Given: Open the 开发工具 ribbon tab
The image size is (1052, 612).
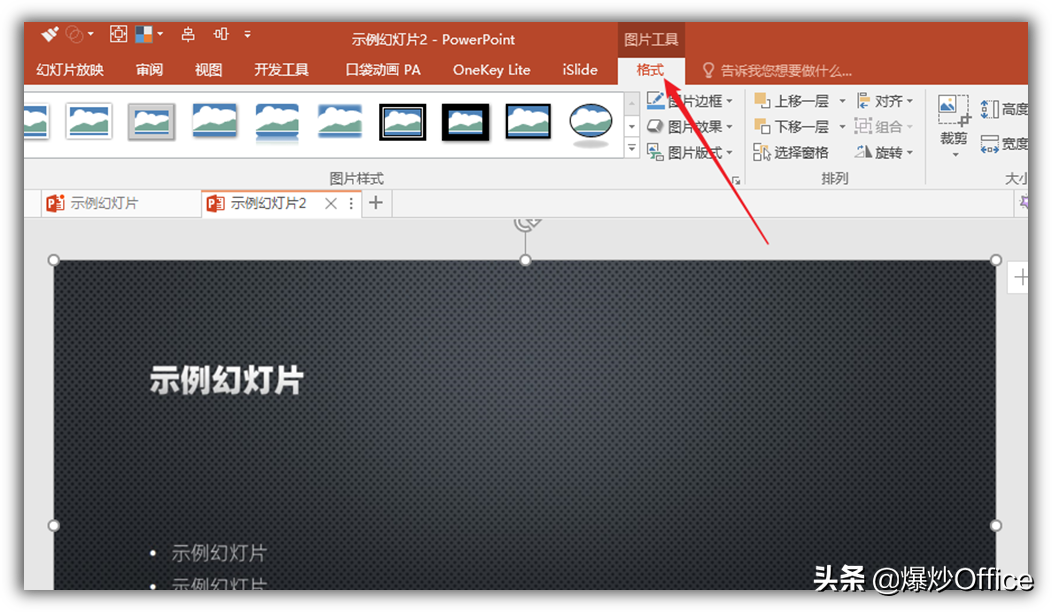Looking at the screenshot, I should coord(281,70).
